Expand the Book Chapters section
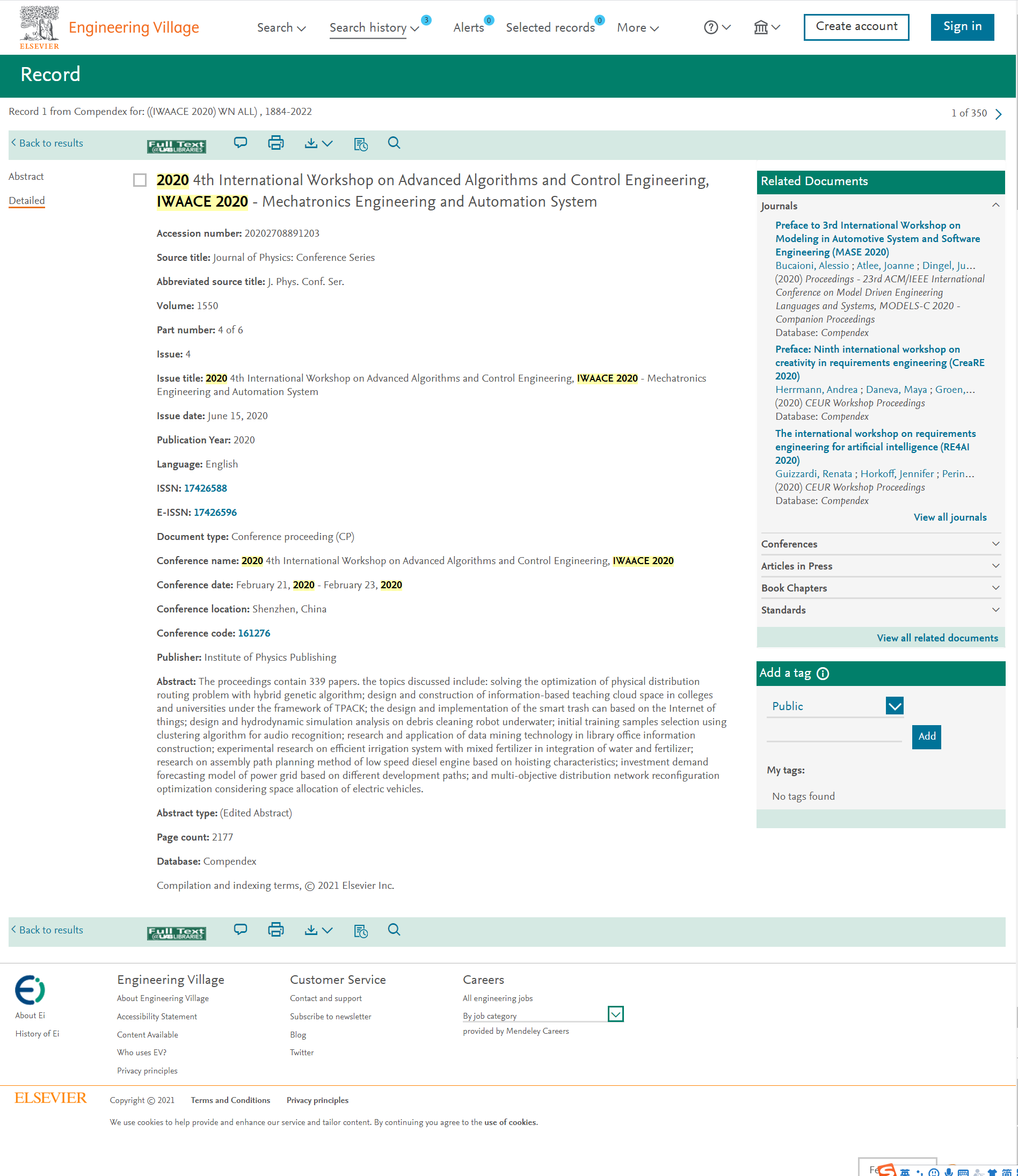 coord(995,588)
